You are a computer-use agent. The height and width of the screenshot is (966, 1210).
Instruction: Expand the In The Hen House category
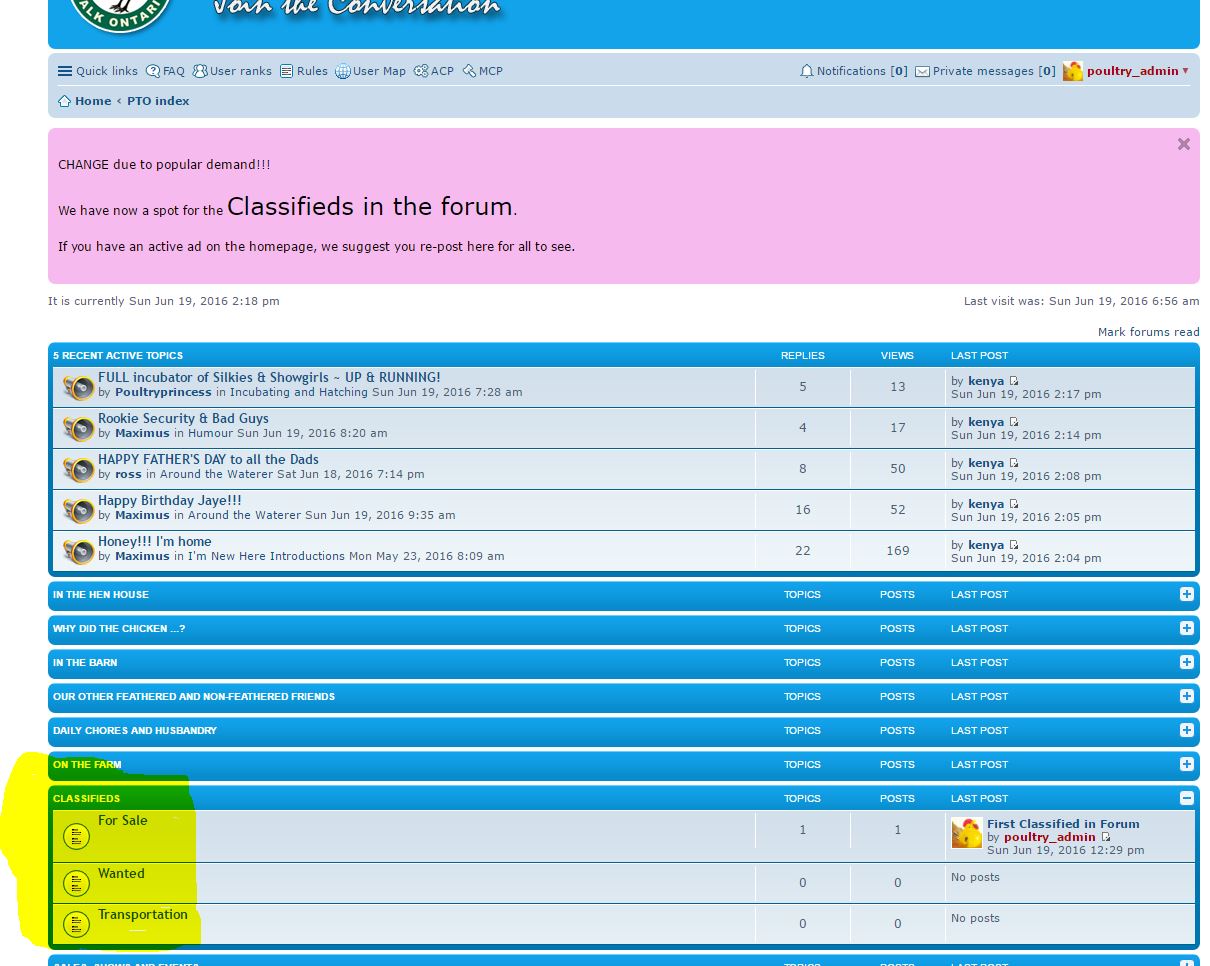tap(1186, 594)
